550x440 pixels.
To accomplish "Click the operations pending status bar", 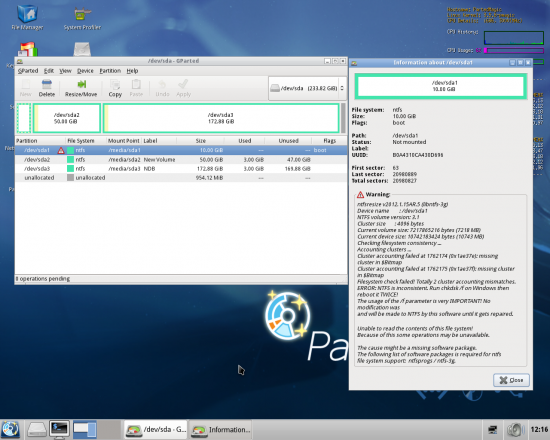I will click(181, 279).
